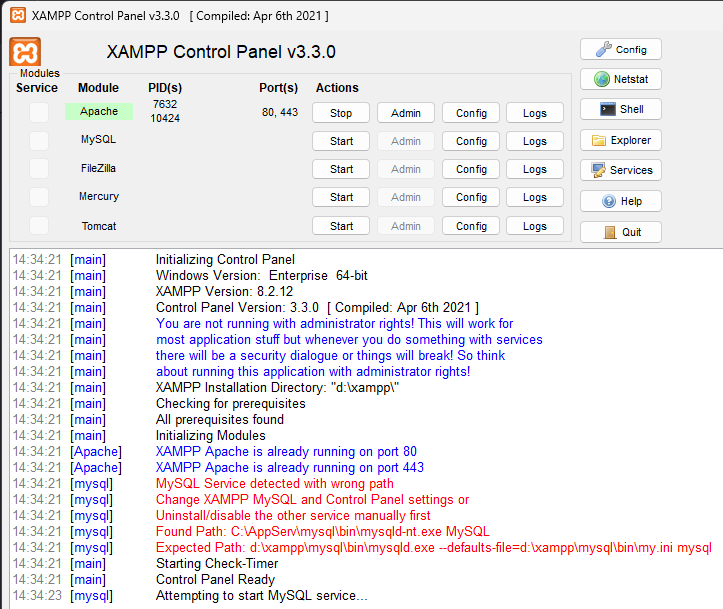This screenshot has height=609, width=723.
Task: Click the 'already running on port 80' log line
Action: pyautogui.click(x=286, y=451)
